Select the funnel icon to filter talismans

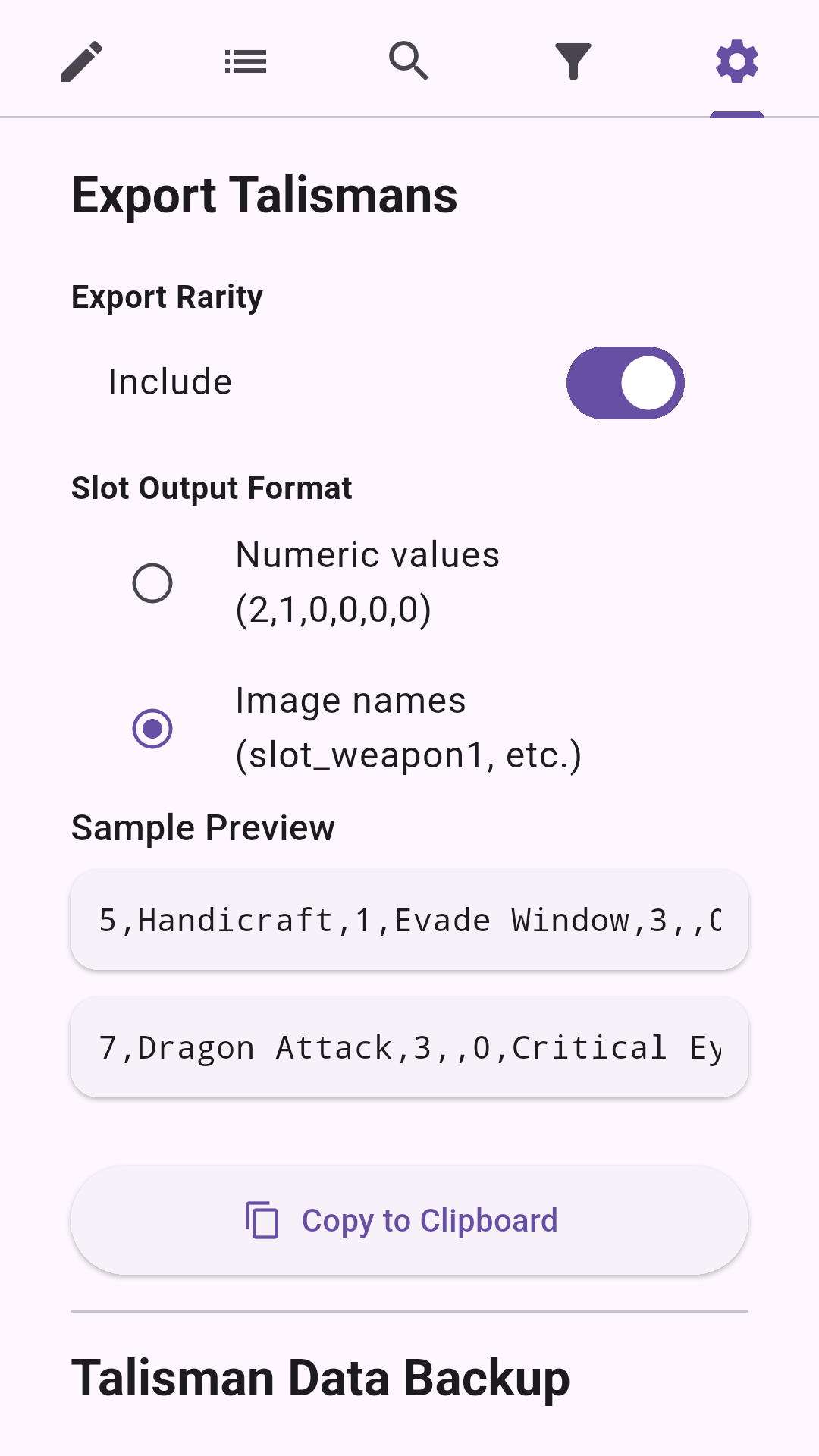pyautogui.click(x=573, y=60)
